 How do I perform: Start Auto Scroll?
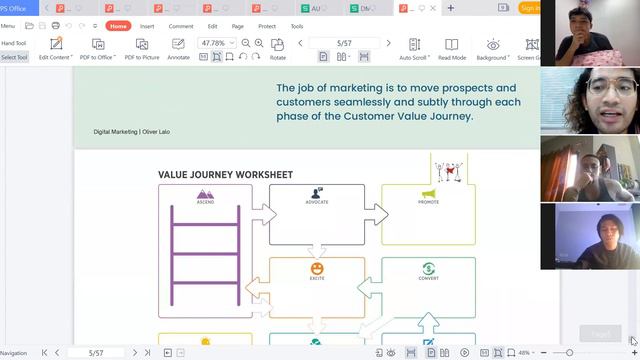(x=414, y=49)
